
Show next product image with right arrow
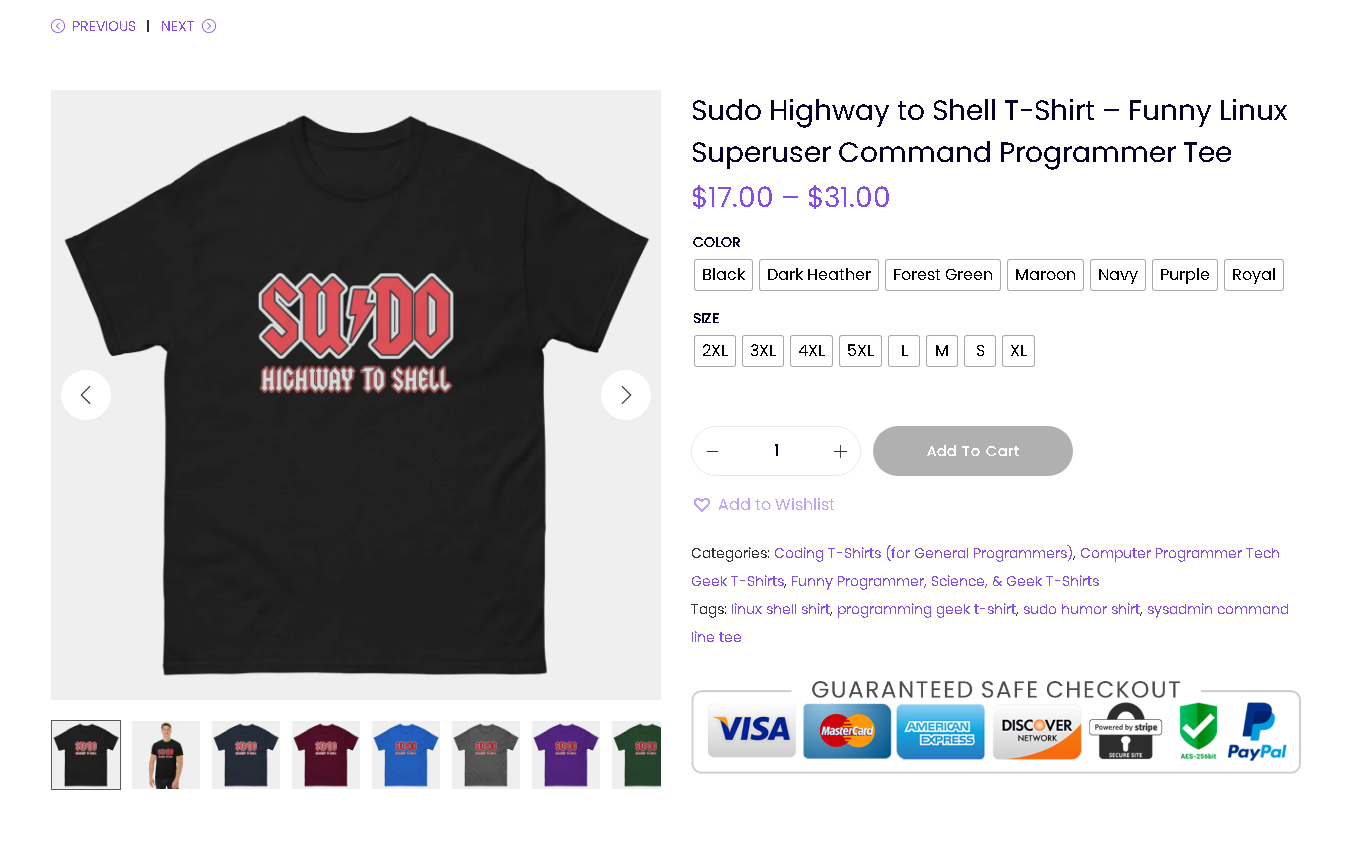pyautogui.click(x=626, y=395)
